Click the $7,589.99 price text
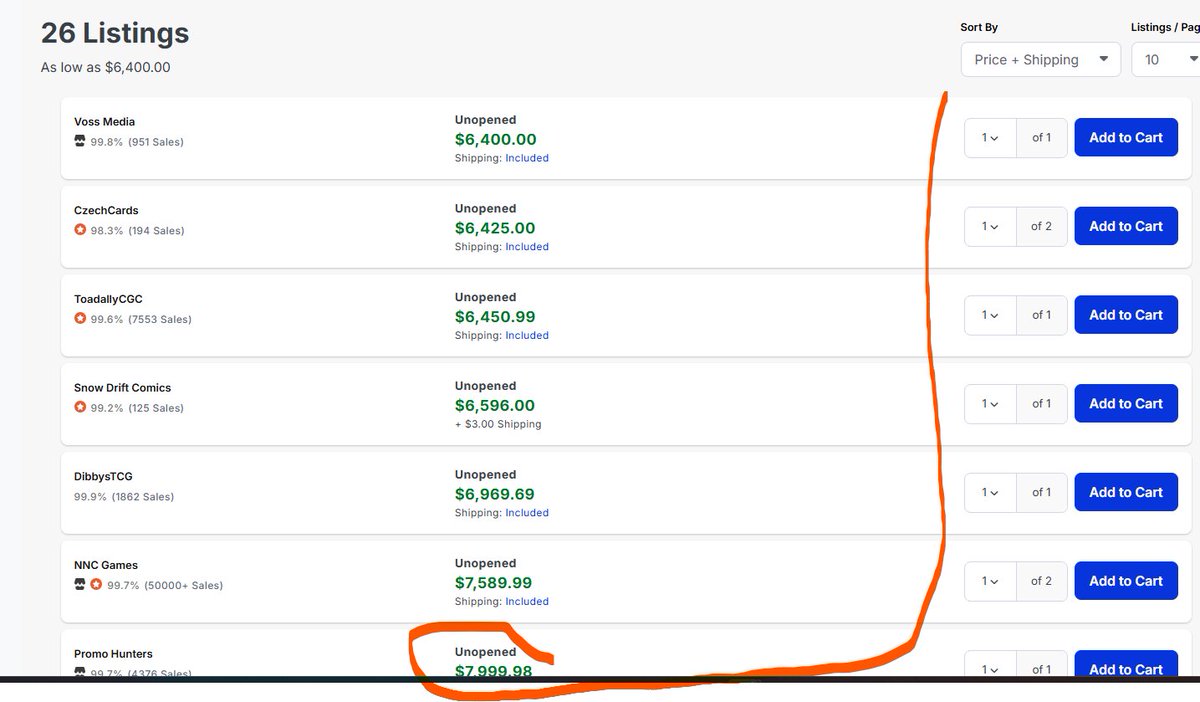 pyautogui.click(x=494, y=583)
